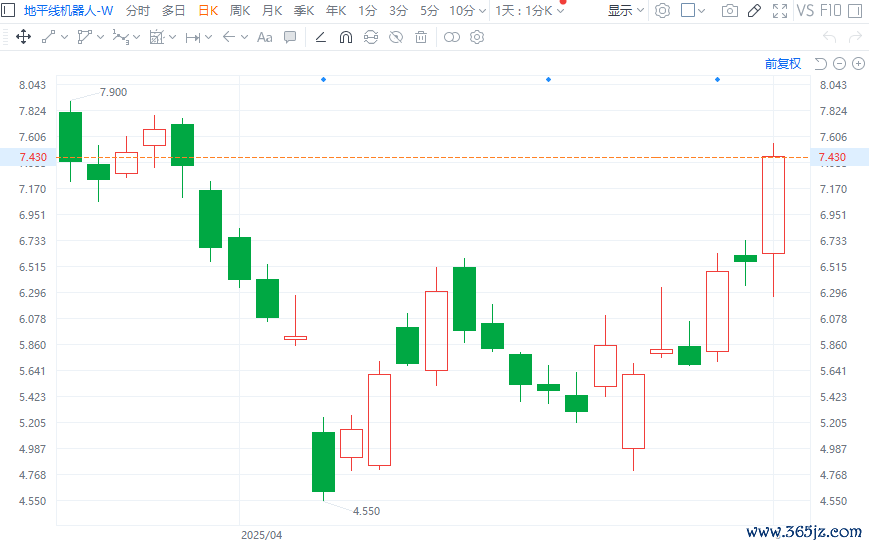Enter fullscreen chart mode
The height and width of the screenshot is (547, 869).
pyautogui.click(x=778, y=11)
